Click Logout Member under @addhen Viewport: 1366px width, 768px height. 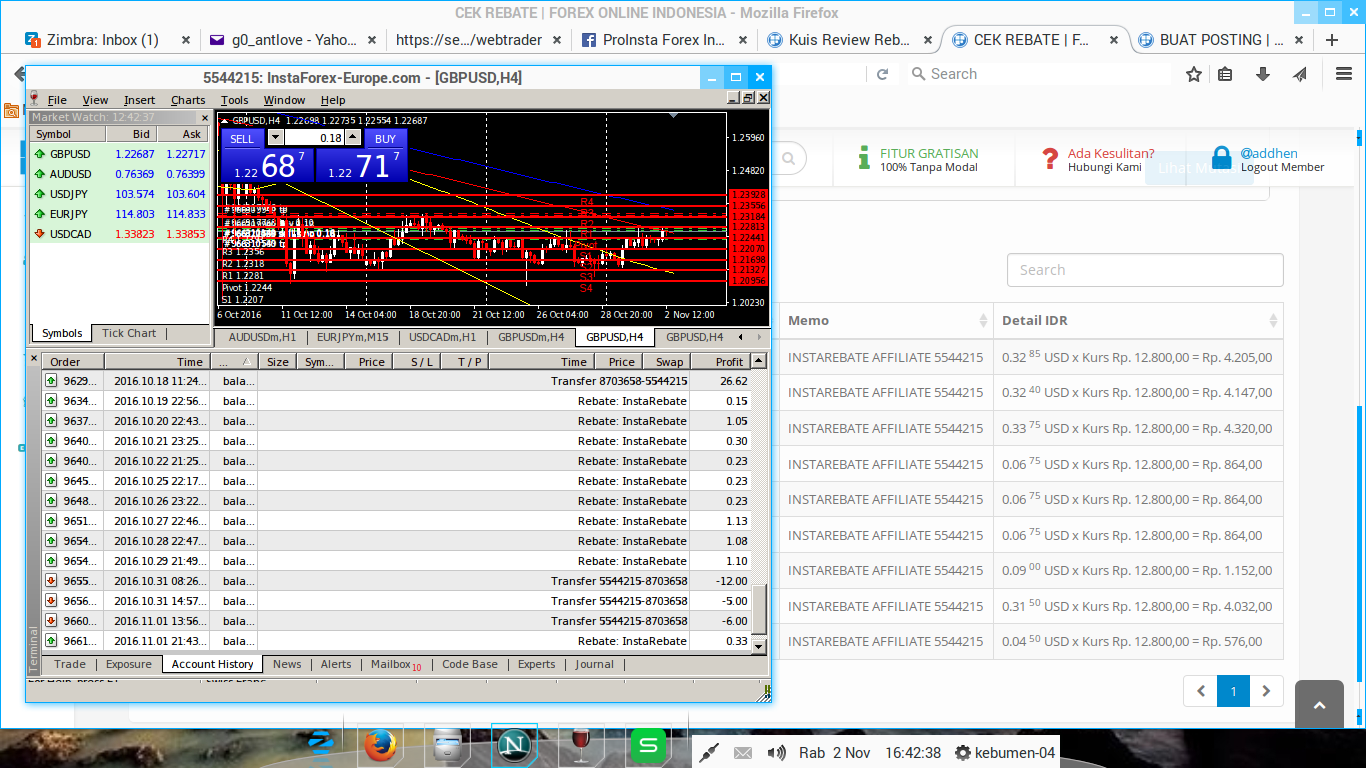click(x=1282, y=167)
